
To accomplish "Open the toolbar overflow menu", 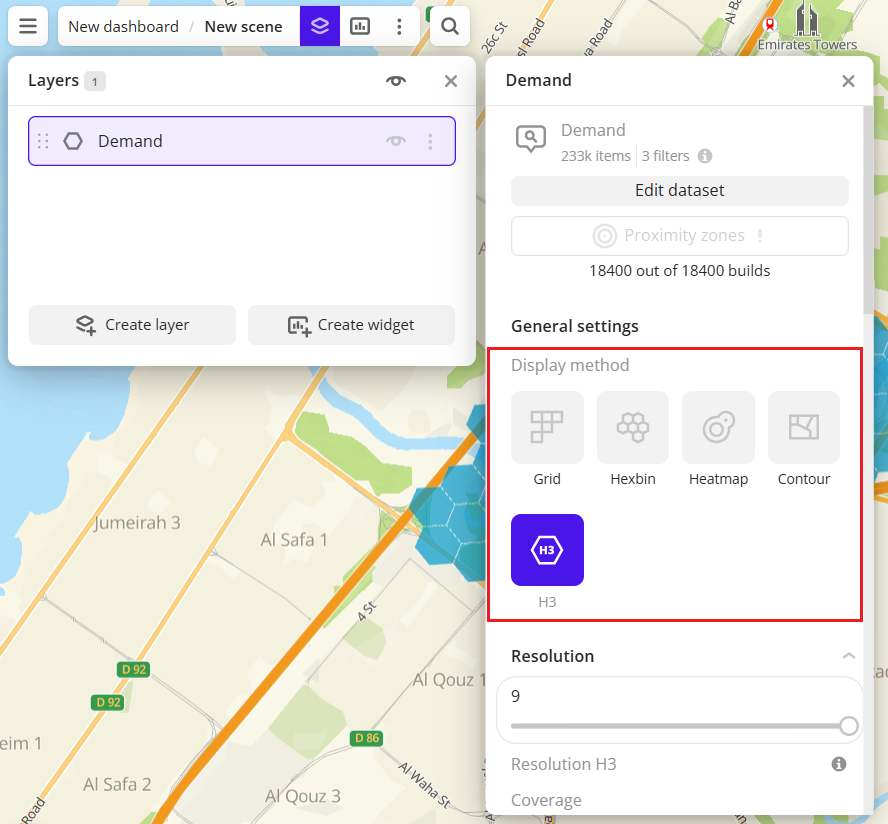I will click(x=400, y=26).
